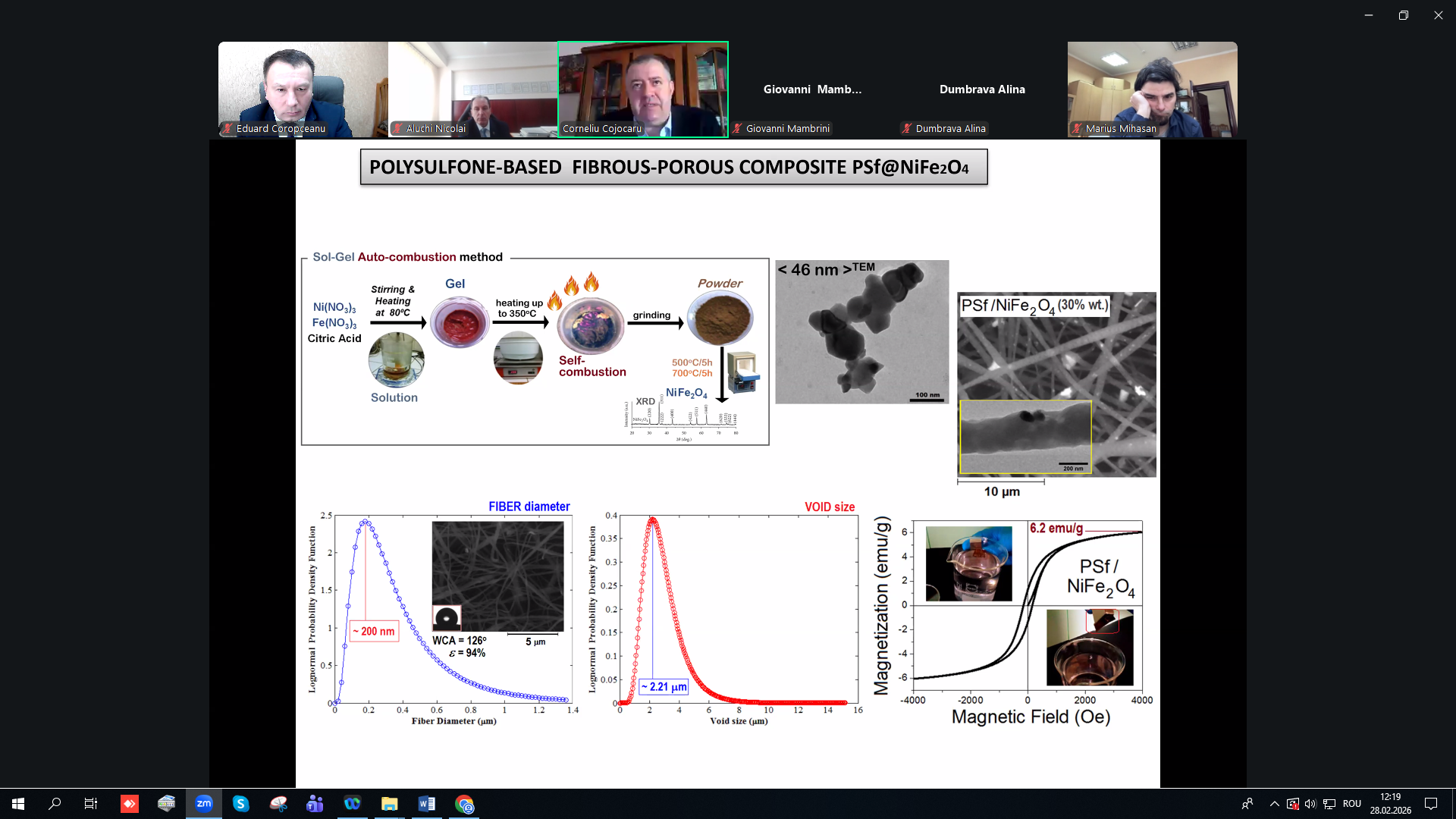The height and width of the screenshot is (819, 1456).
Task: Open the clock and calendar flyout
Action: pyautogui.click(x=1390, y=804)
